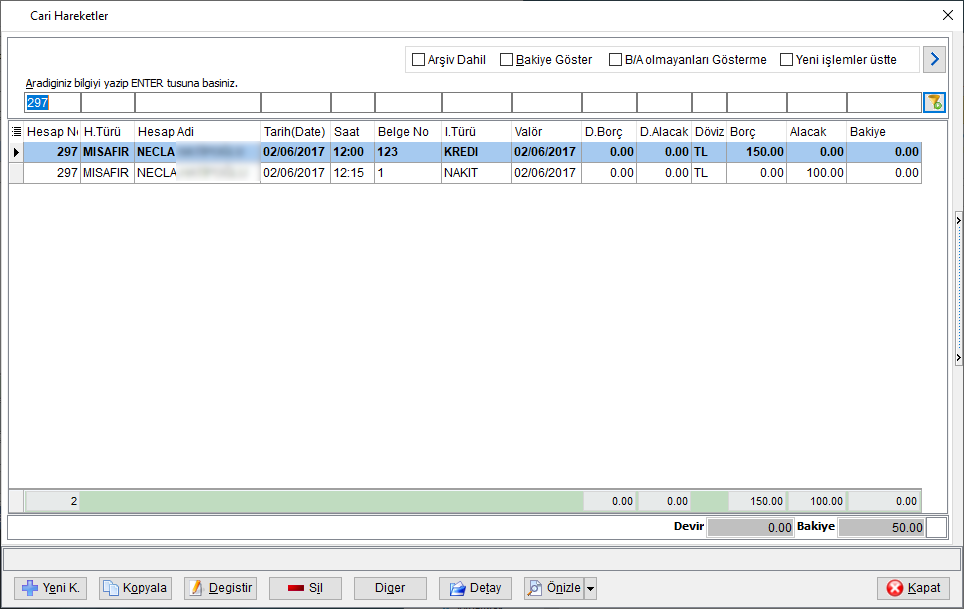Click the pencil icon on Degistir
This screenshot has width=964, height=609.
(196, 588)
